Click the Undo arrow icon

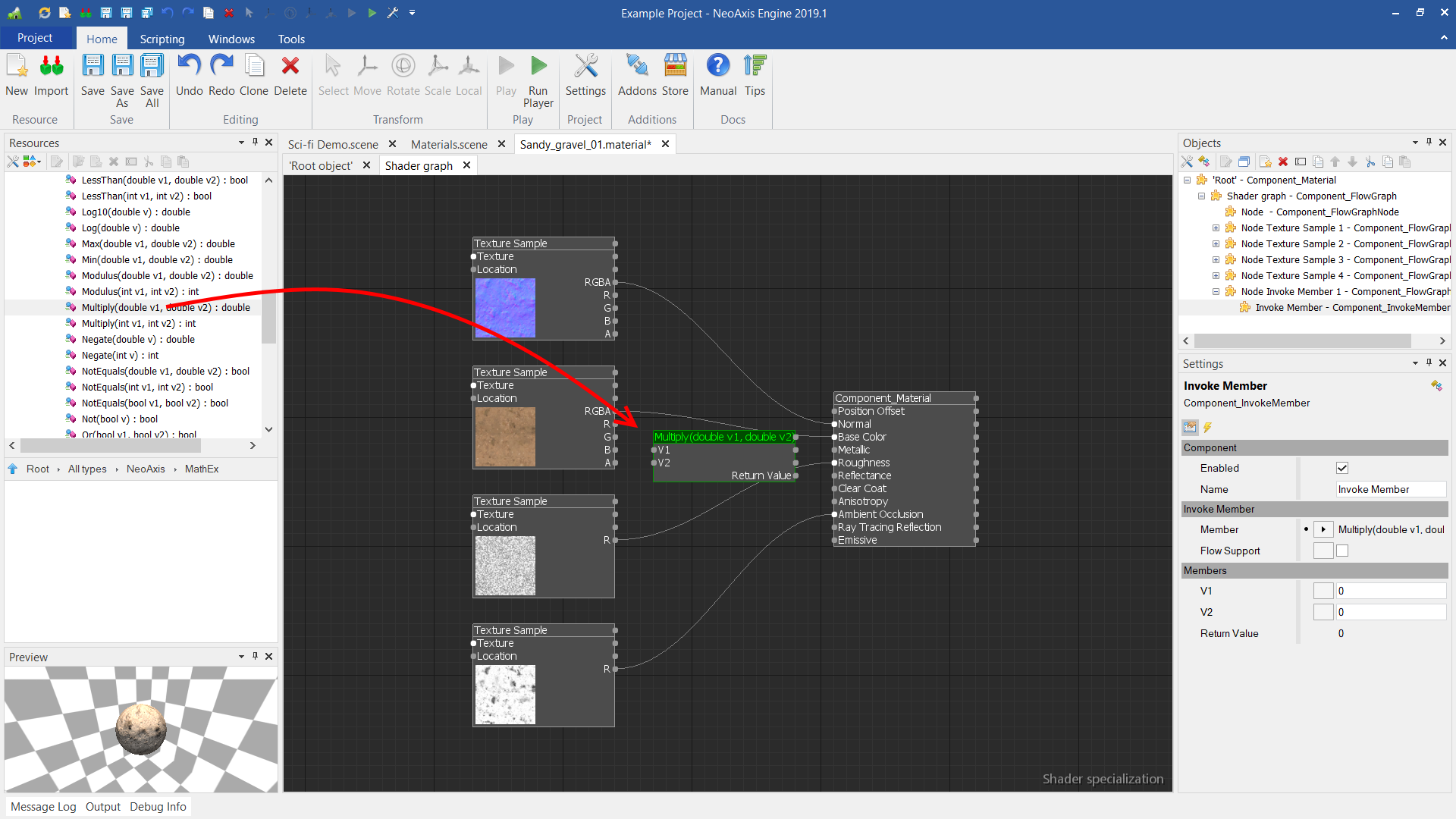coord(189,67)
